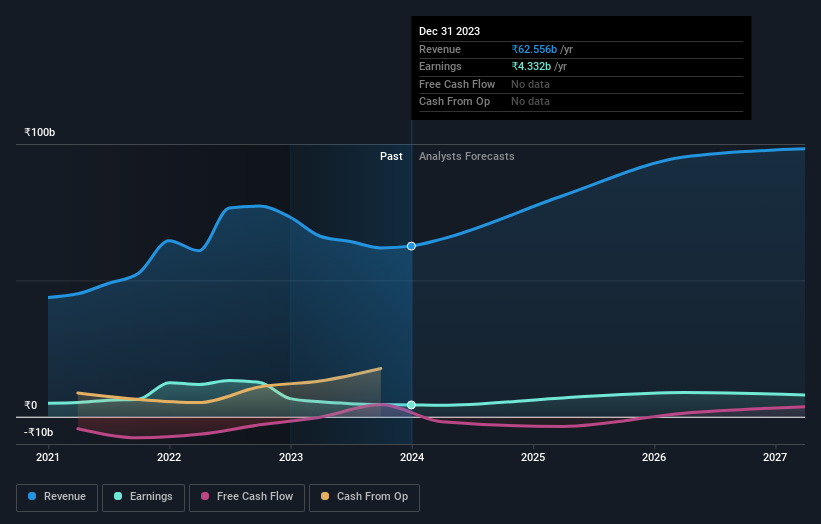Click the blue Revenue legend dot
Image resolution: width=821 pixels, height=524 pixels.
pyautogui.click(x=32, y=496)
